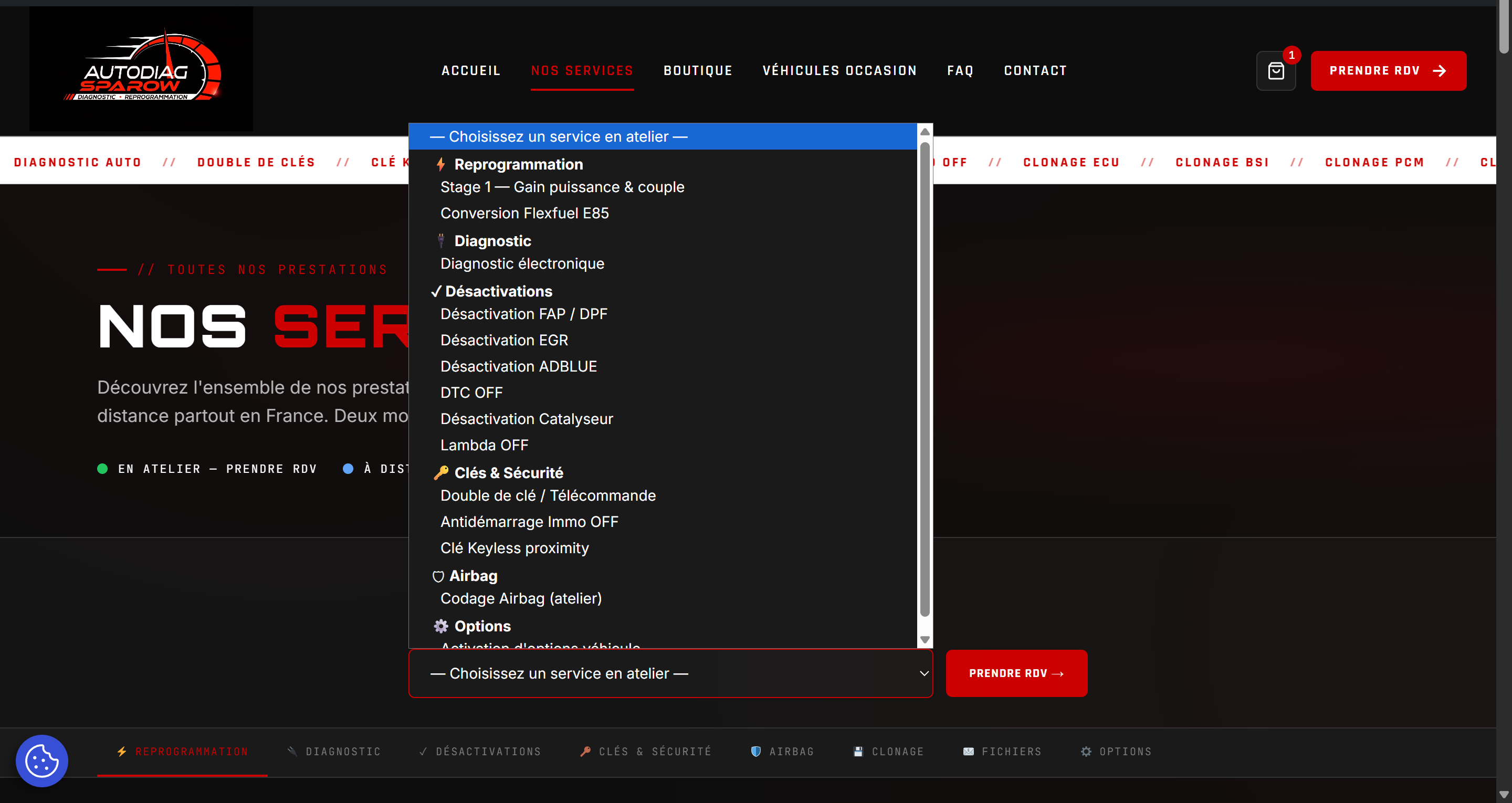Select placeholder 'Choisissez un service en atelier' option
The height and width of the screenshot is (803, 1512).
(x=663, y=136)
